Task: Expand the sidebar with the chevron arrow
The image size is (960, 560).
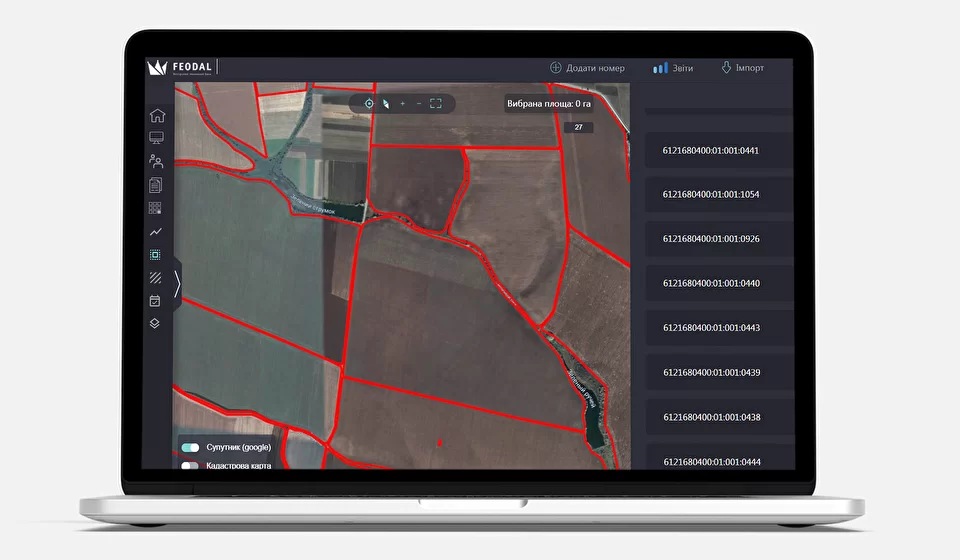Action: point(177,284)
